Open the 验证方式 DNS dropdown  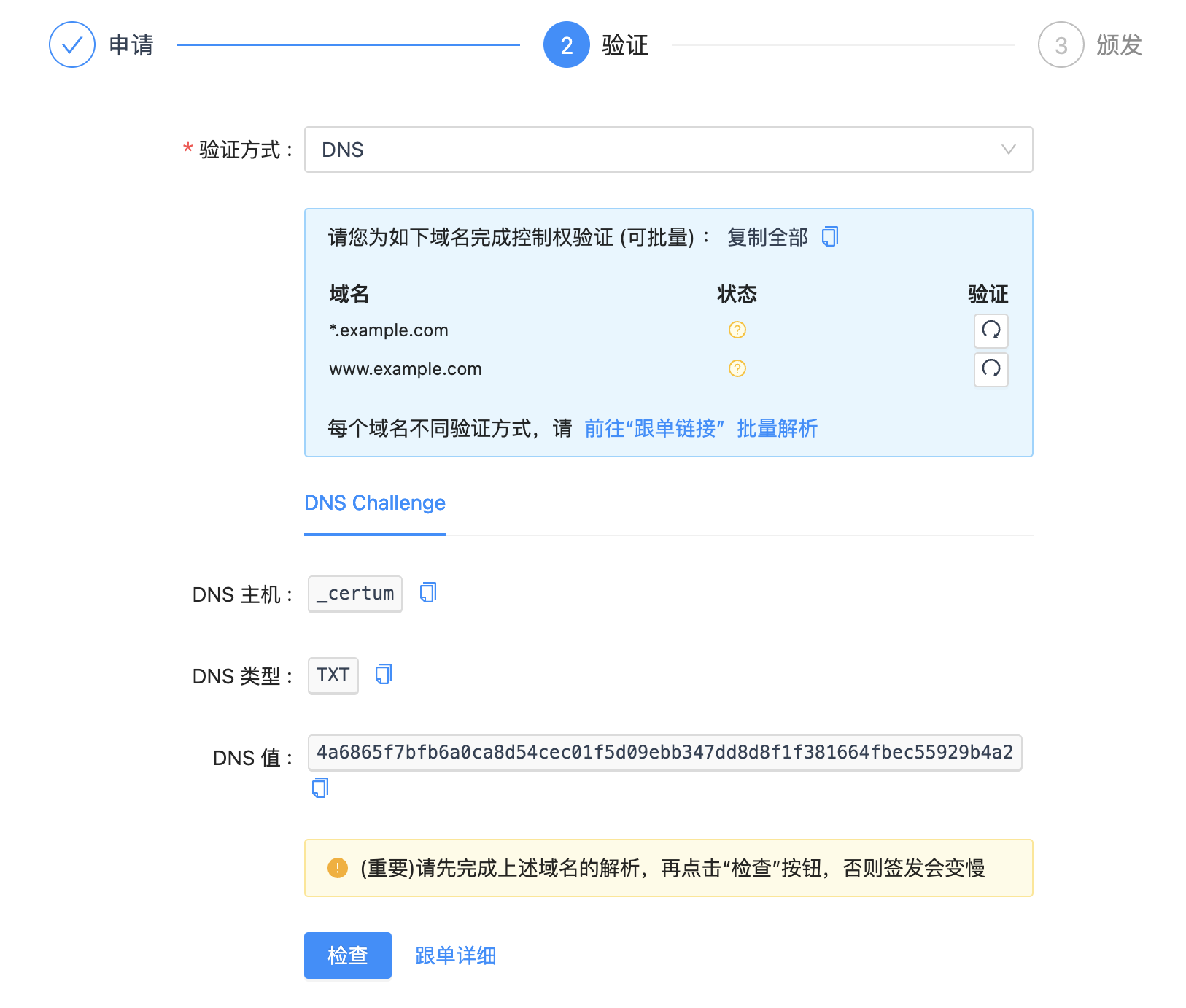click(x=656, y=150)
